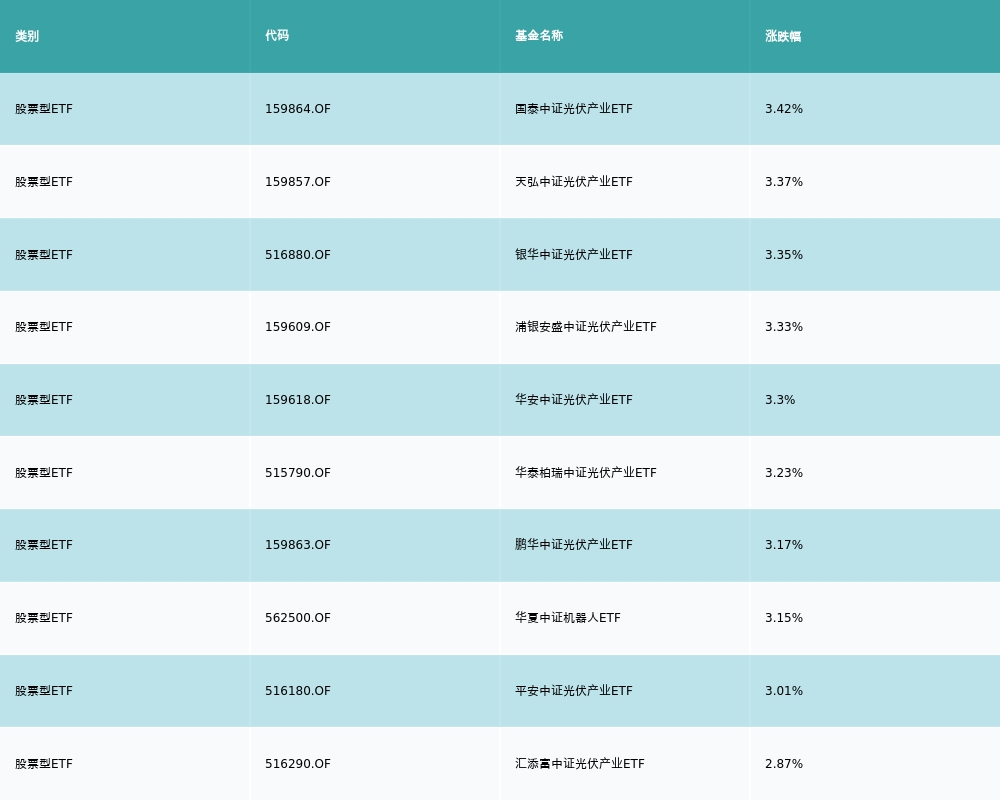Click the 3.42% change value
The width and height of the screenshot is (1000, 800).
[784, 109]
